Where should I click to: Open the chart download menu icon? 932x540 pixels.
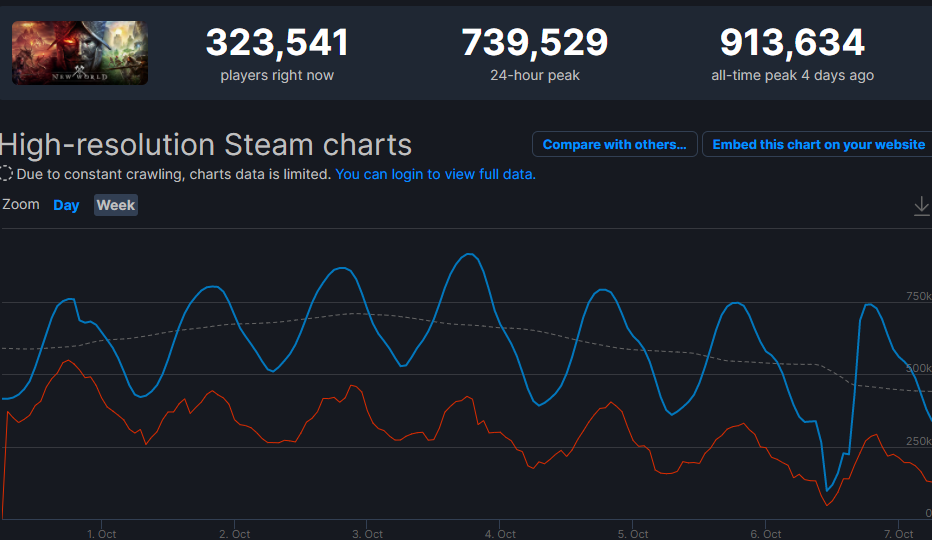921,206
